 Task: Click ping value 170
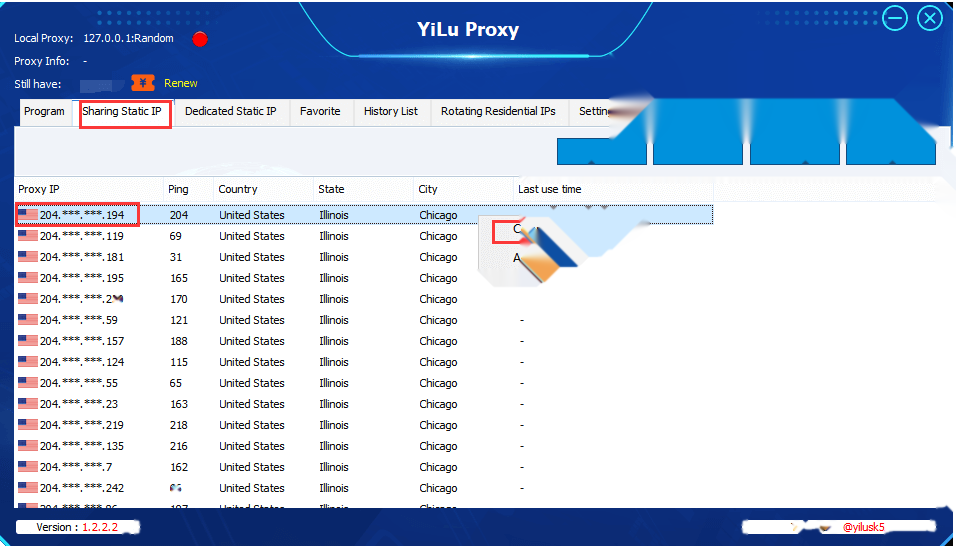pos(179,299)
